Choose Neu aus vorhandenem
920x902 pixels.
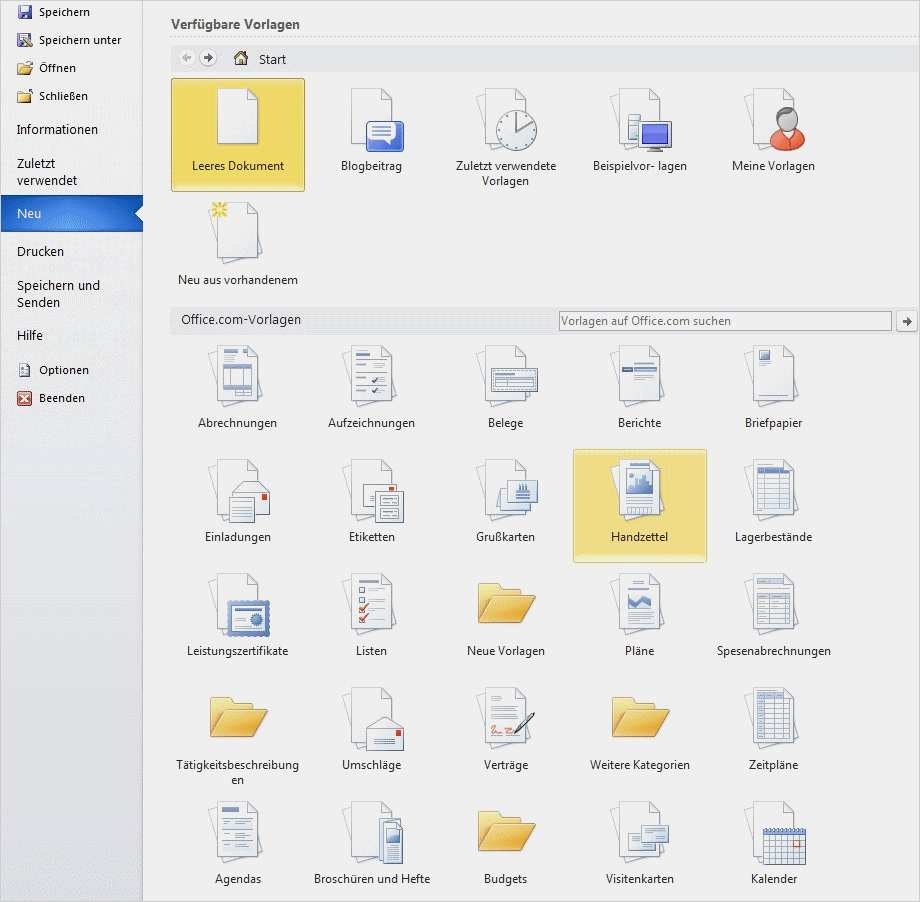(238, 244)
